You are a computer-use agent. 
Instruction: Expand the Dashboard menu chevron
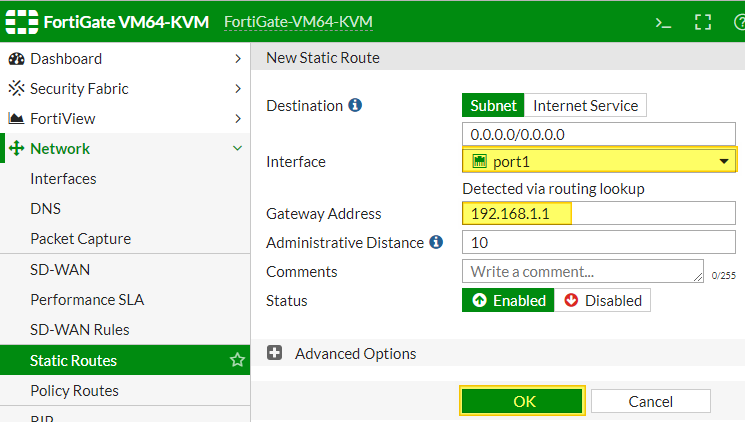[x=238, y=59]
